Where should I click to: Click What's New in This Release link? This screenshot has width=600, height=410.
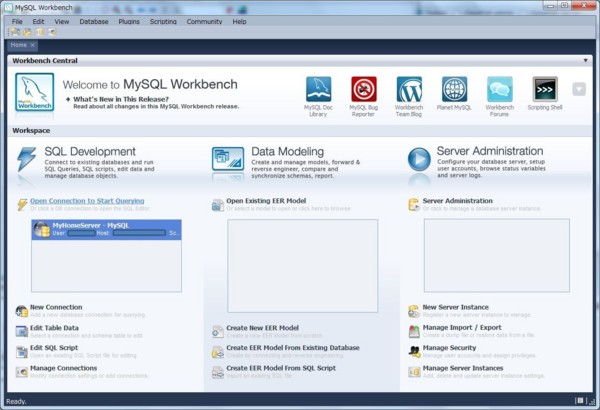121,99
